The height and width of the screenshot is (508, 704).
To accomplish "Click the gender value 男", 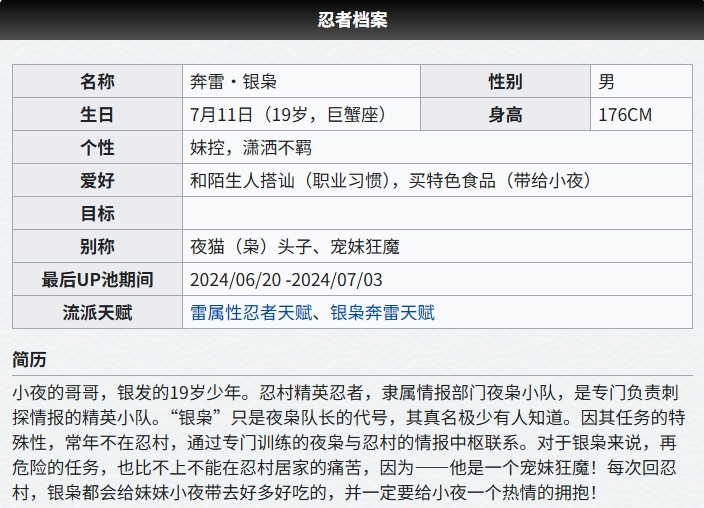I will coord(607,82).
